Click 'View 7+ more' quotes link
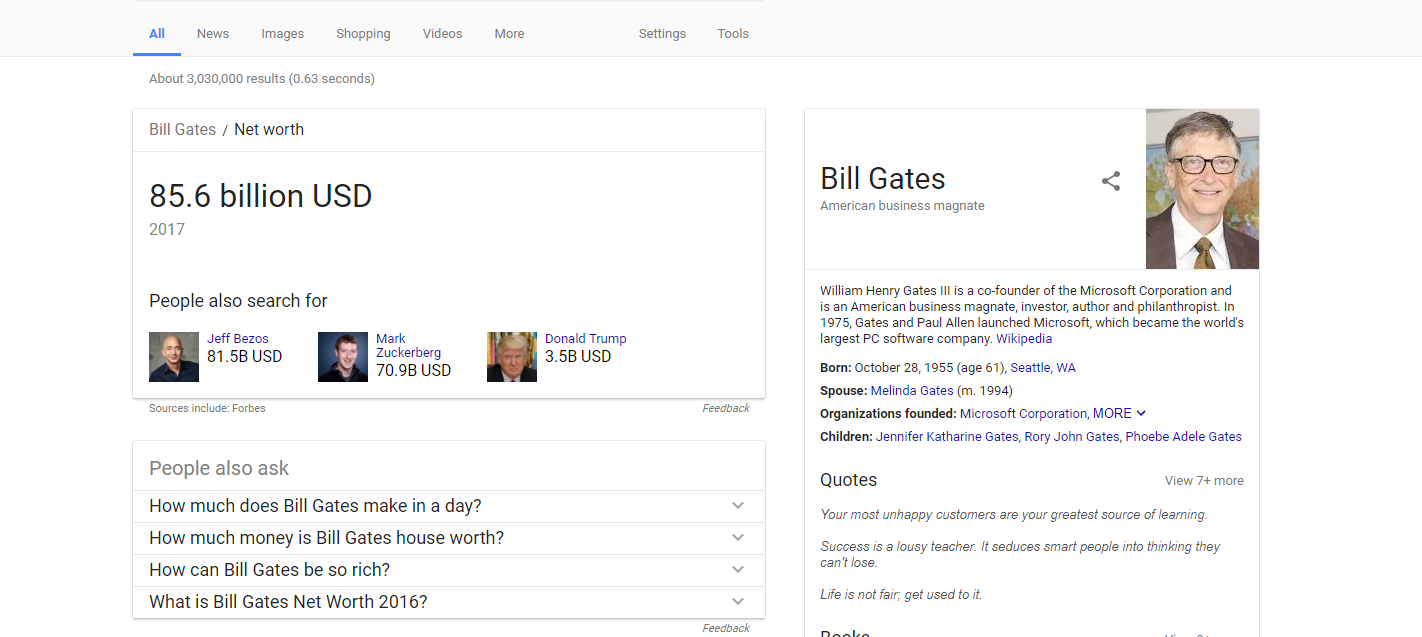 (1204, 481)
